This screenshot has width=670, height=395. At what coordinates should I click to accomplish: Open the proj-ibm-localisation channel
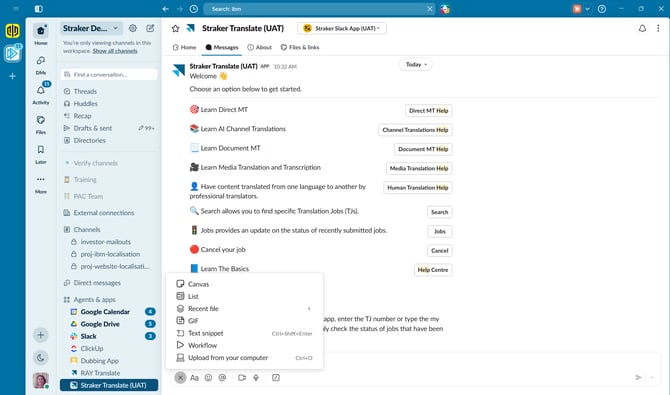point(109,254)
